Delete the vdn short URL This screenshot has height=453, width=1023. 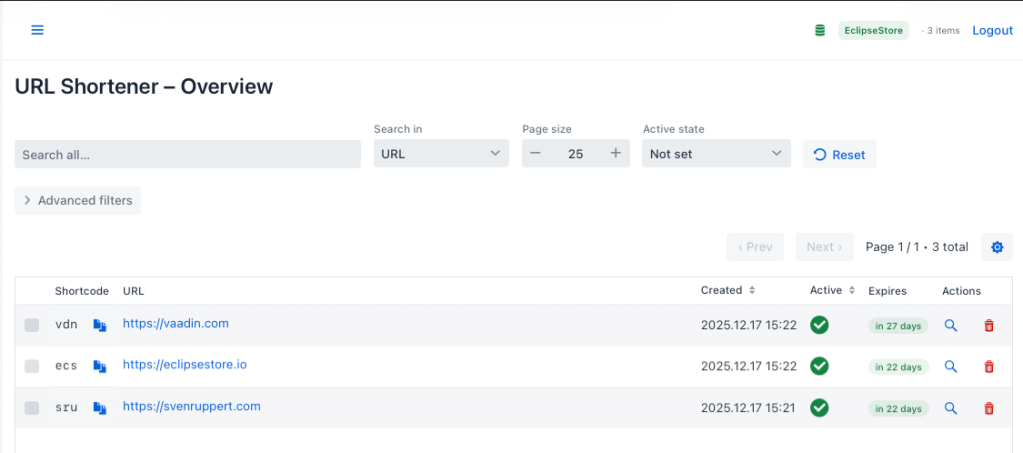988,325
